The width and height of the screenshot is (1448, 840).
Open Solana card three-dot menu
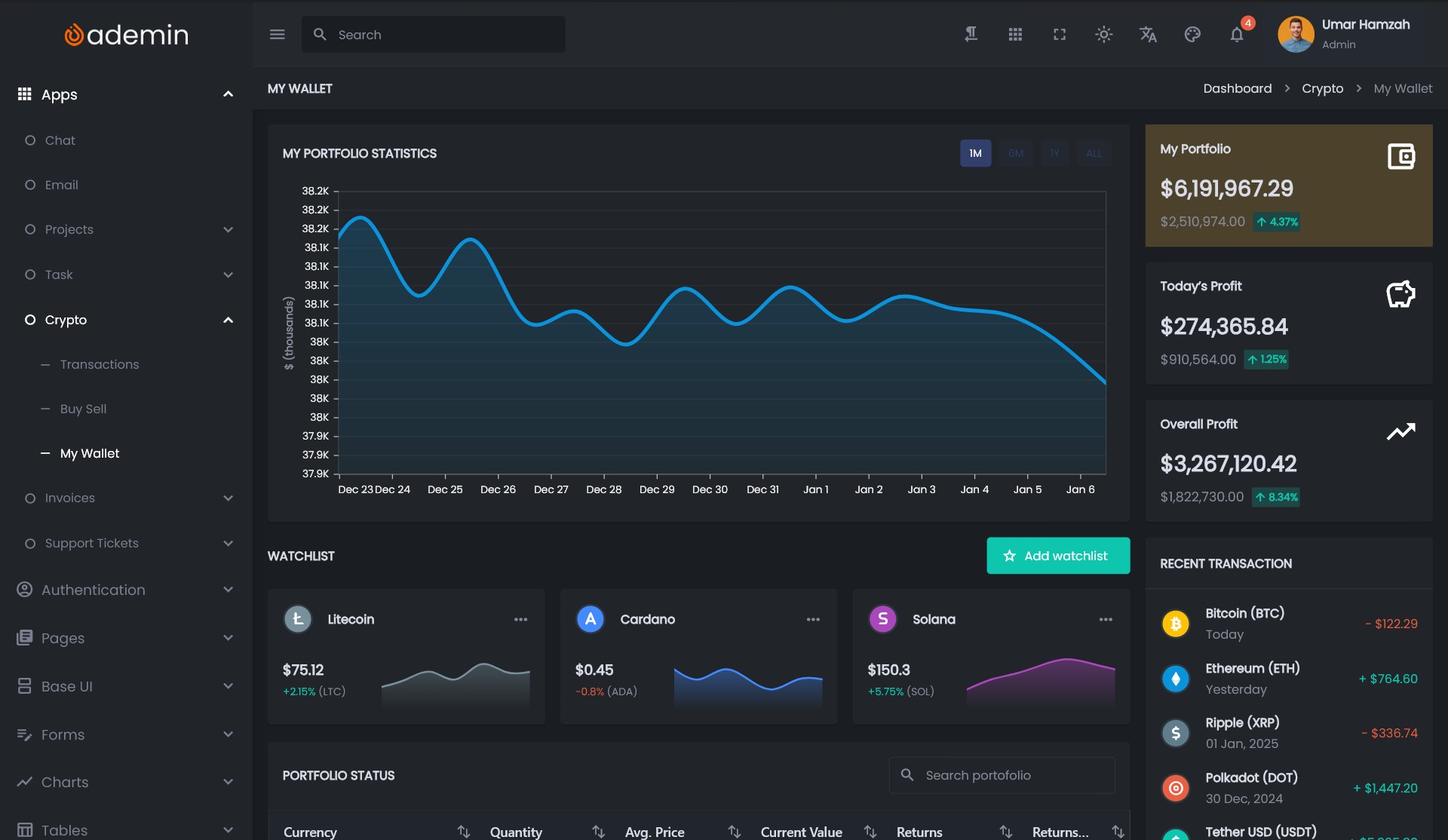point(1106,620)
